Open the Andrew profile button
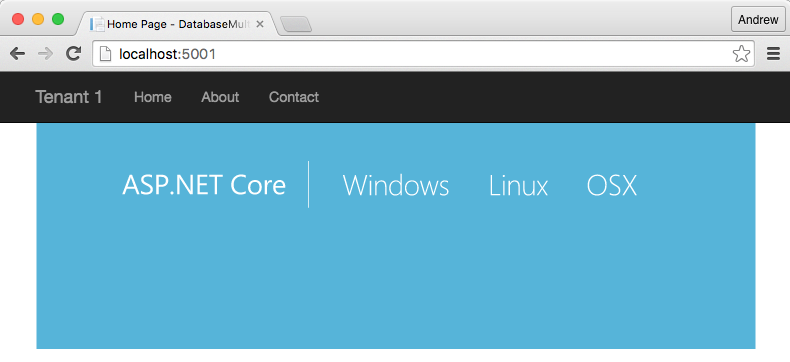This screenshot has height=362, width=790. tap(758, 20)
